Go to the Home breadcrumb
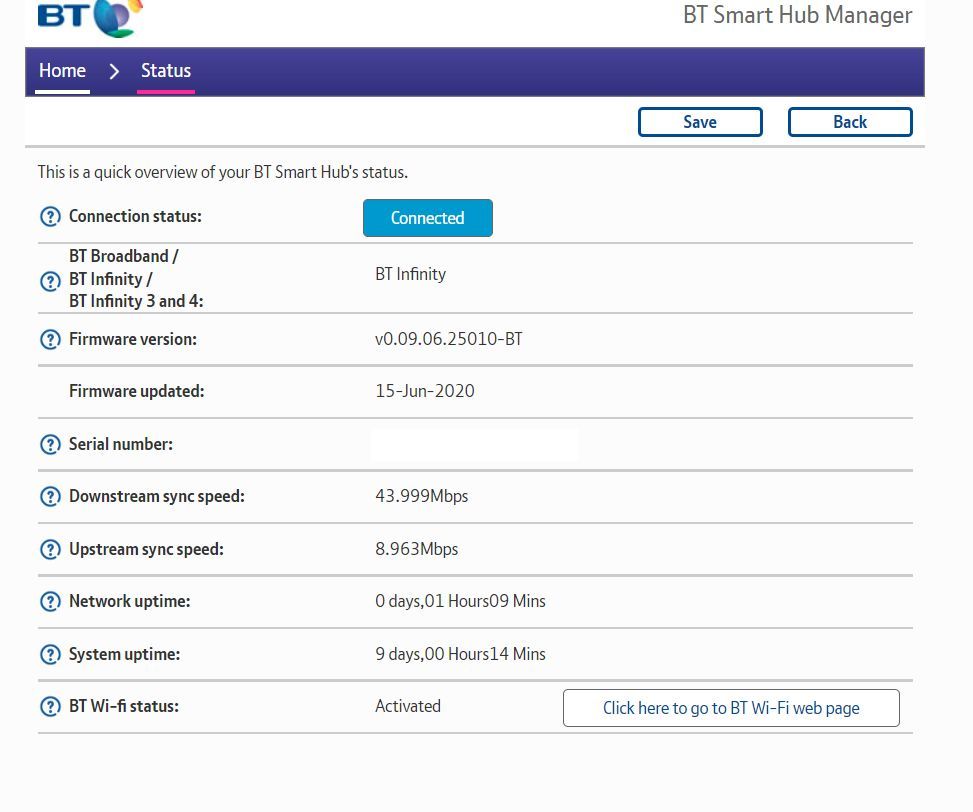Screen dimensions: 973x812 coord(62,71)
